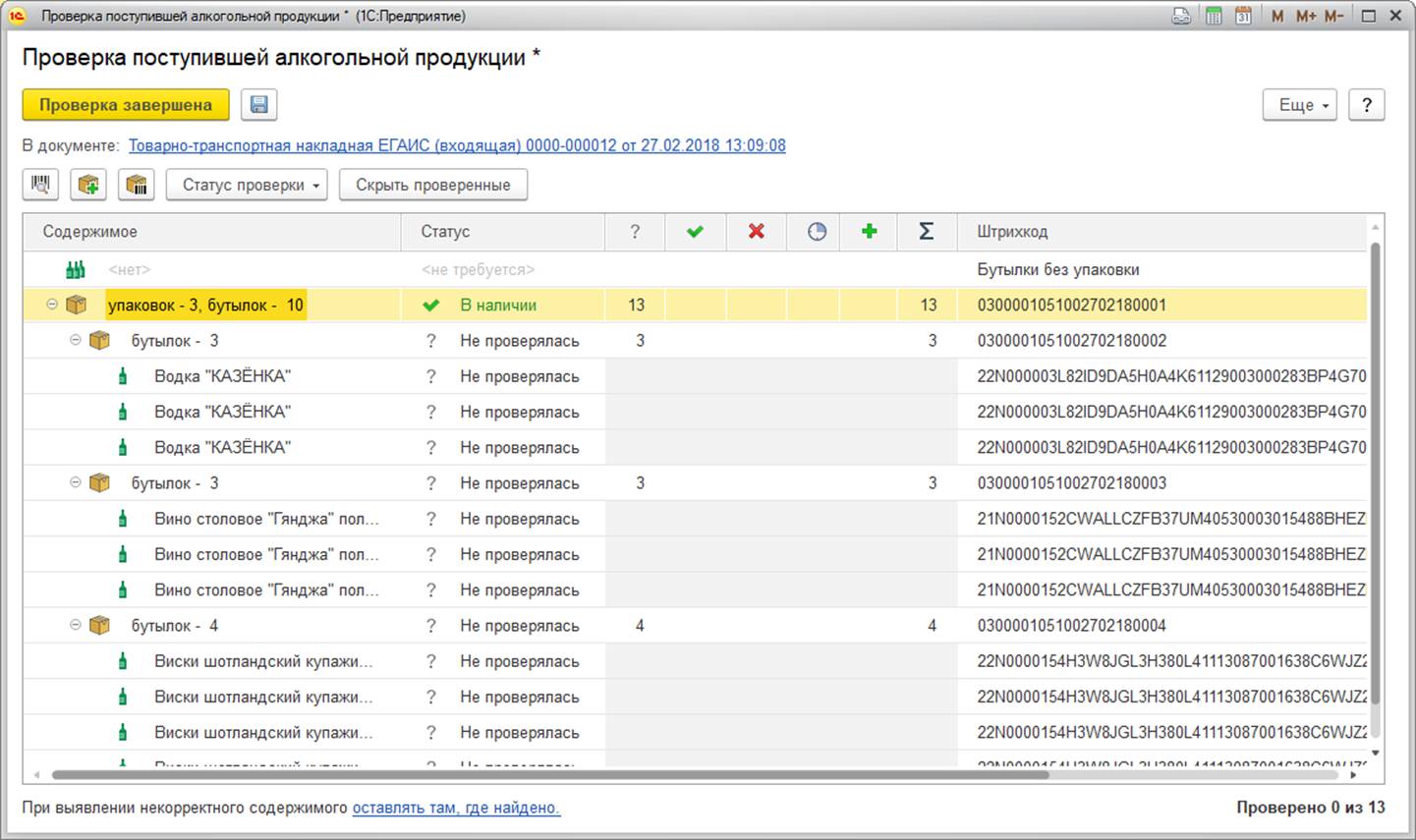Click the Скрыть проверенные button
Screen dimensions: 1416x840
[x=432, y=185]
